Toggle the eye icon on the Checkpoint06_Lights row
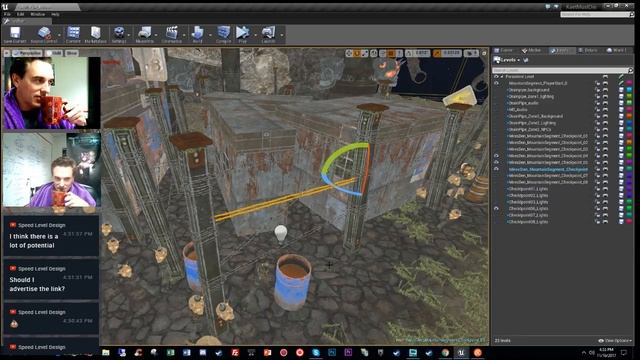Image resolution: width=640 pixels, height=360 pixels. pos(496,209)
